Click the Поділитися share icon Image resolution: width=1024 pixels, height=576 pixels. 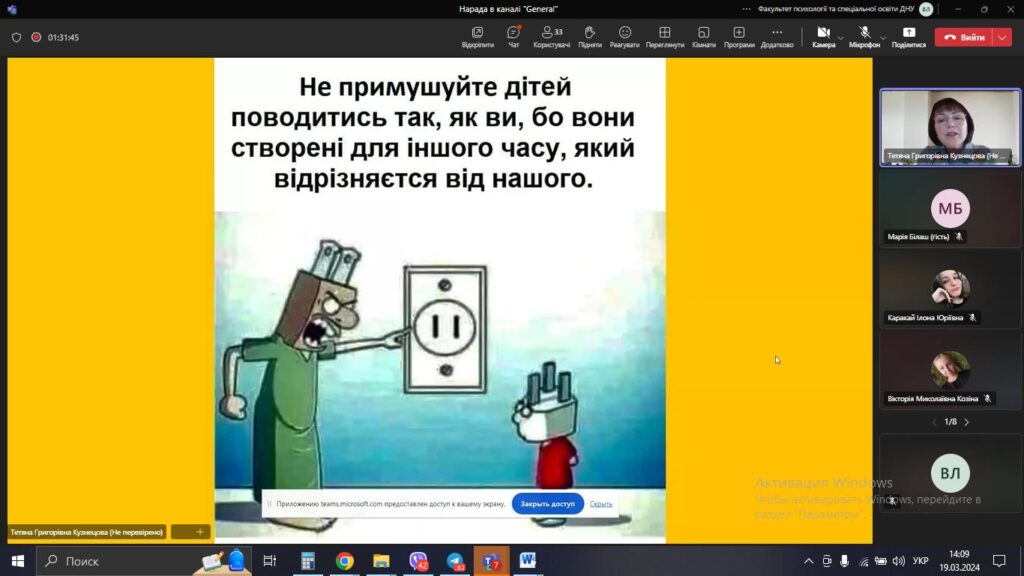pyautogui.click(x=908, y=37)
